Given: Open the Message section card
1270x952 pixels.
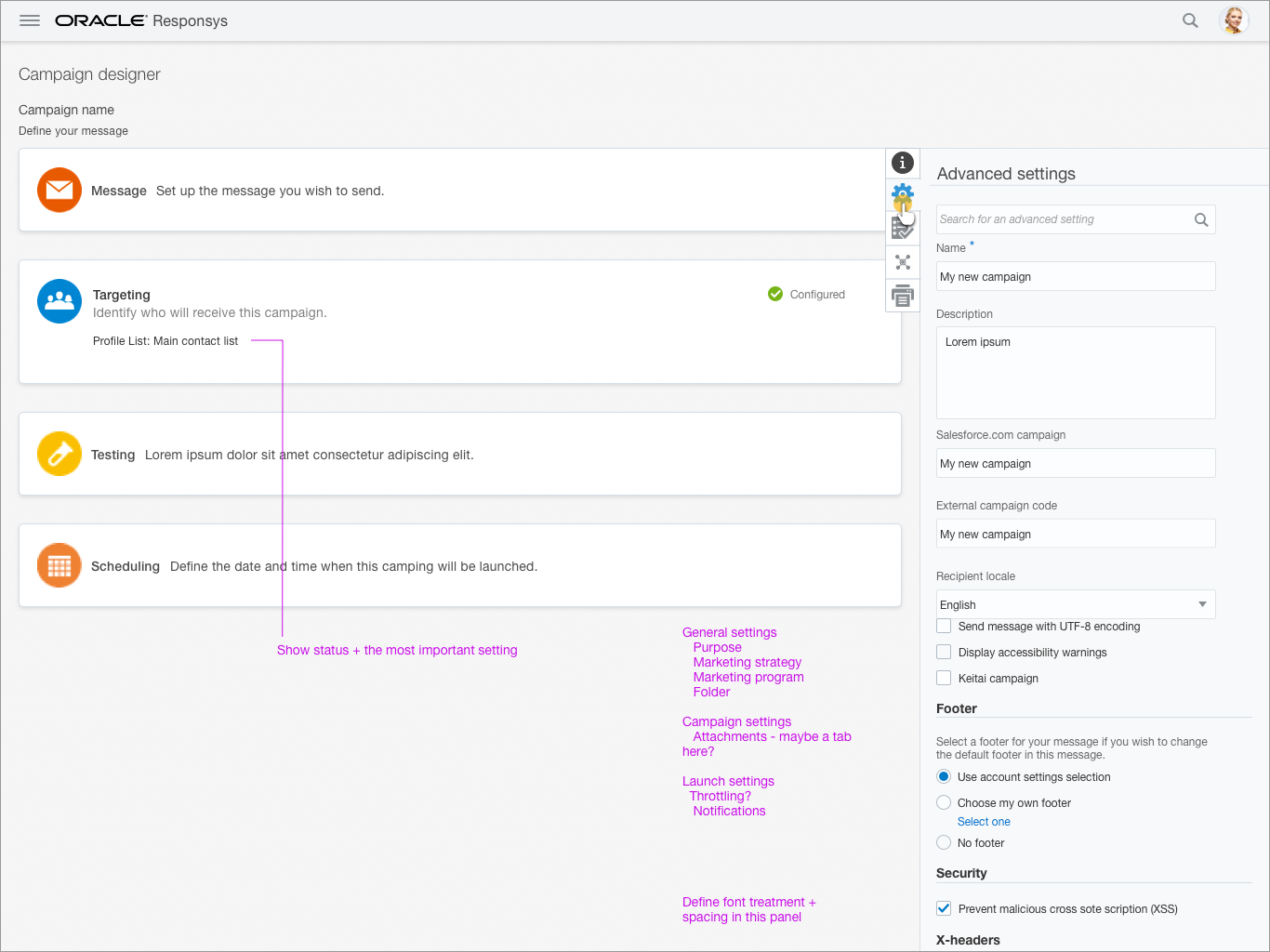Looking at the screenshot, I should point(460,190).
